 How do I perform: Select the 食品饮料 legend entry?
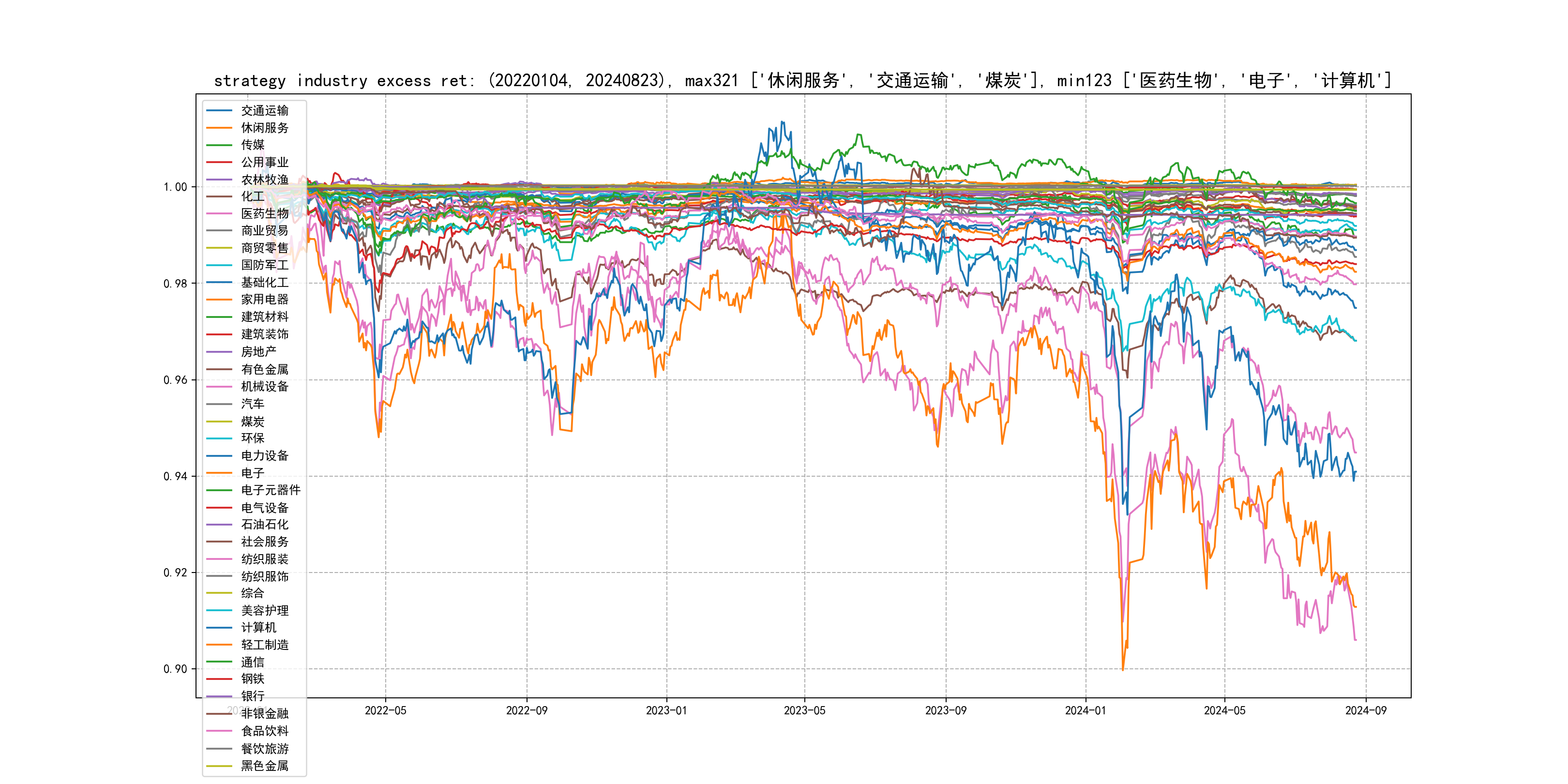point(264,731)
